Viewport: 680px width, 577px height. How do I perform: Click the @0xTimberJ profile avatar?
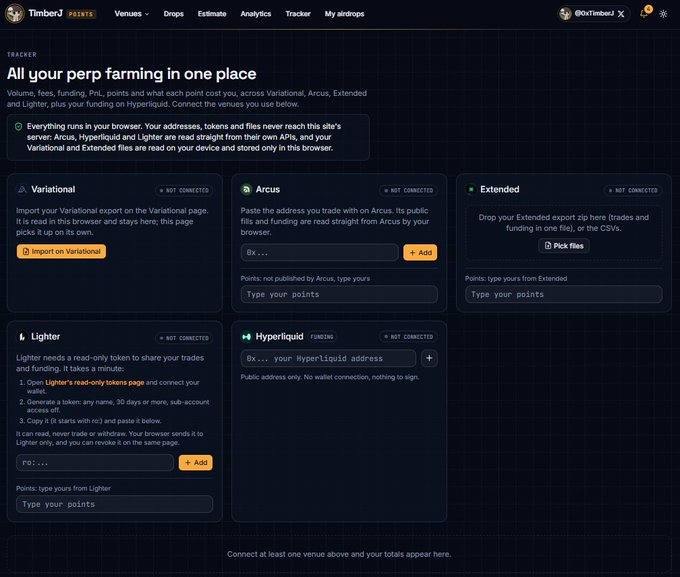[565, 14]
